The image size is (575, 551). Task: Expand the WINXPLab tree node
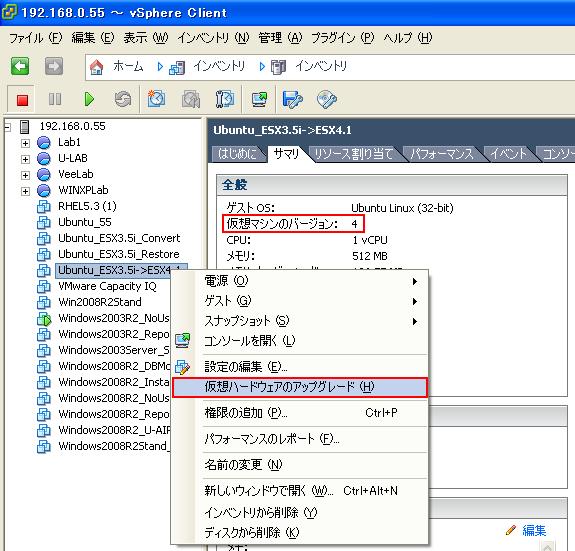(25, 191)
